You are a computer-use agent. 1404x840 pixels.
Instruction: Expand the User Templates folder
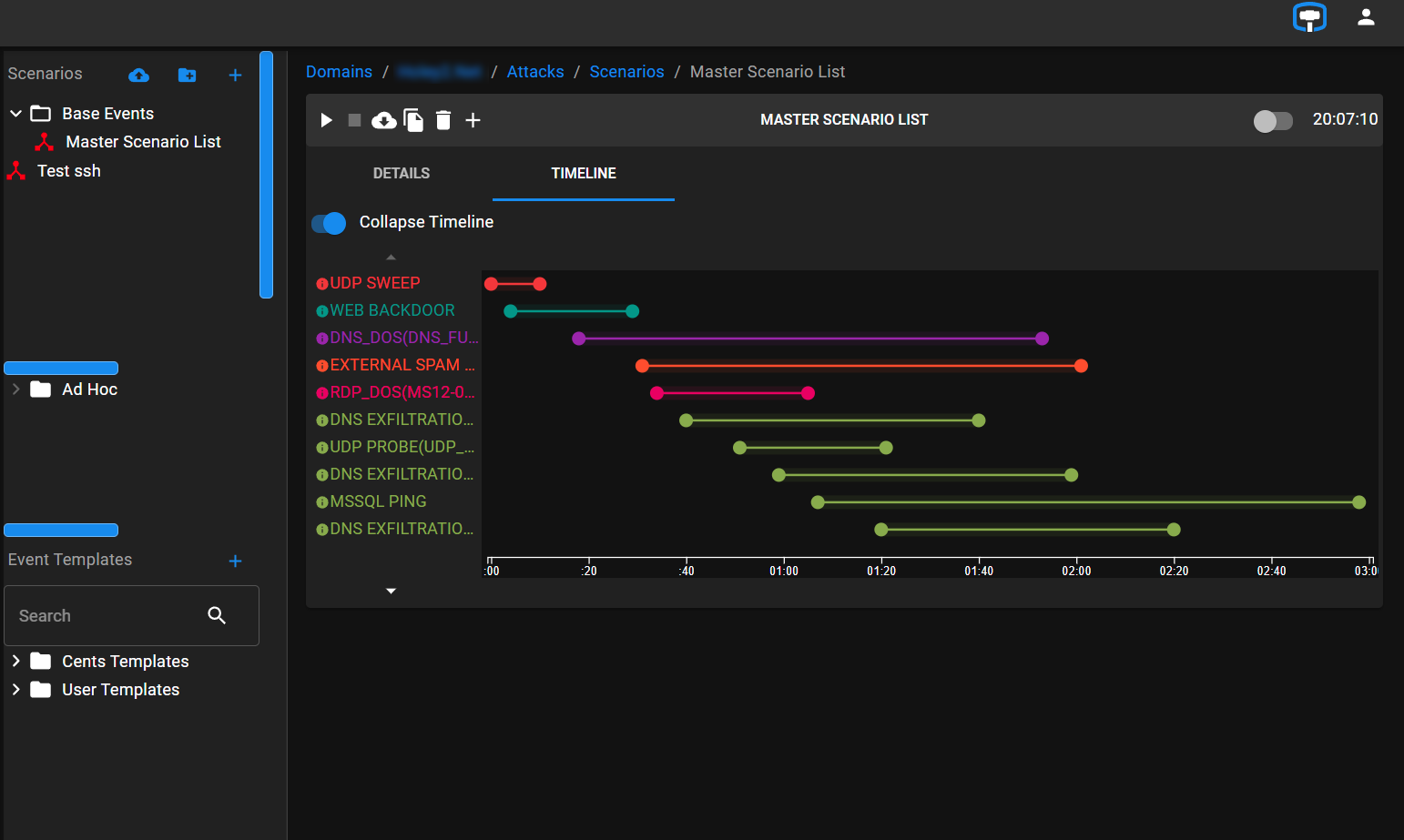pyautogui.click(x=15, y=689)
